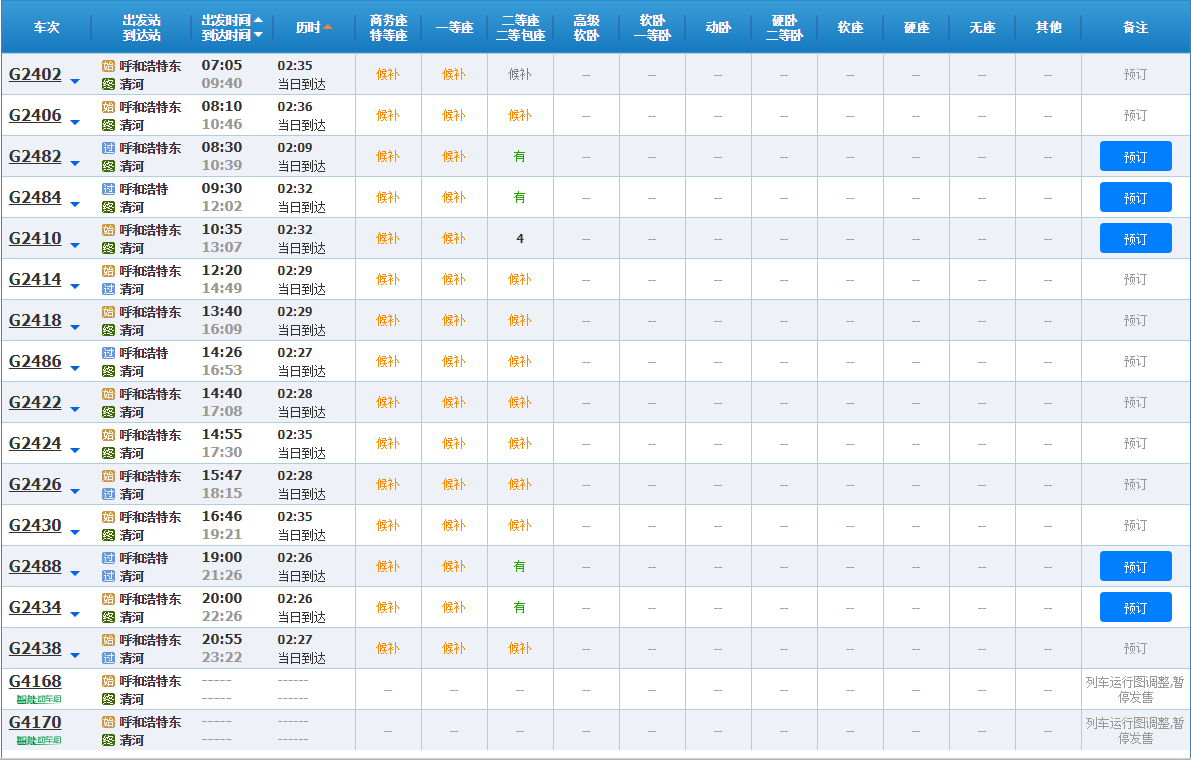The image size is (1191, 760).
Task: Expand the stops dropdown for G2486
Action: [75, 368]
